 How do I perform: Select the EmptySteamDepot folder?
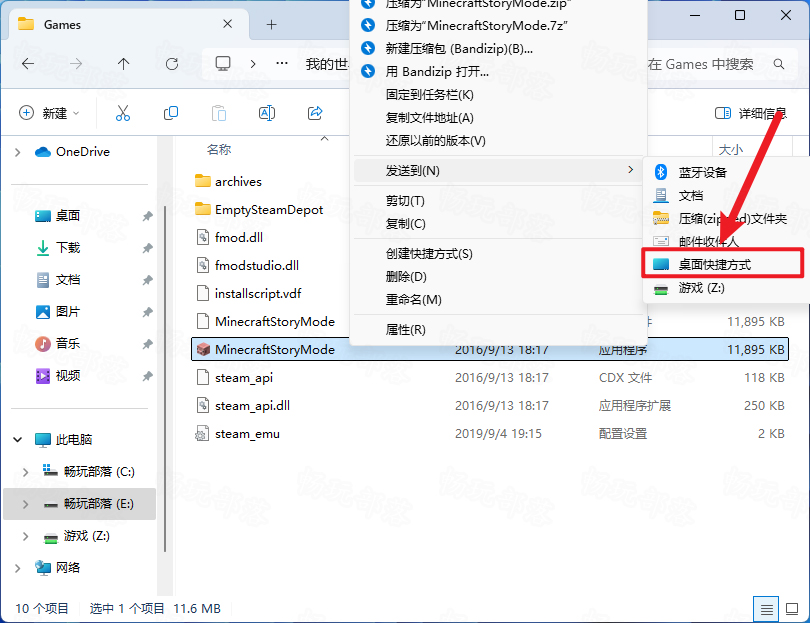pos(269,209)
